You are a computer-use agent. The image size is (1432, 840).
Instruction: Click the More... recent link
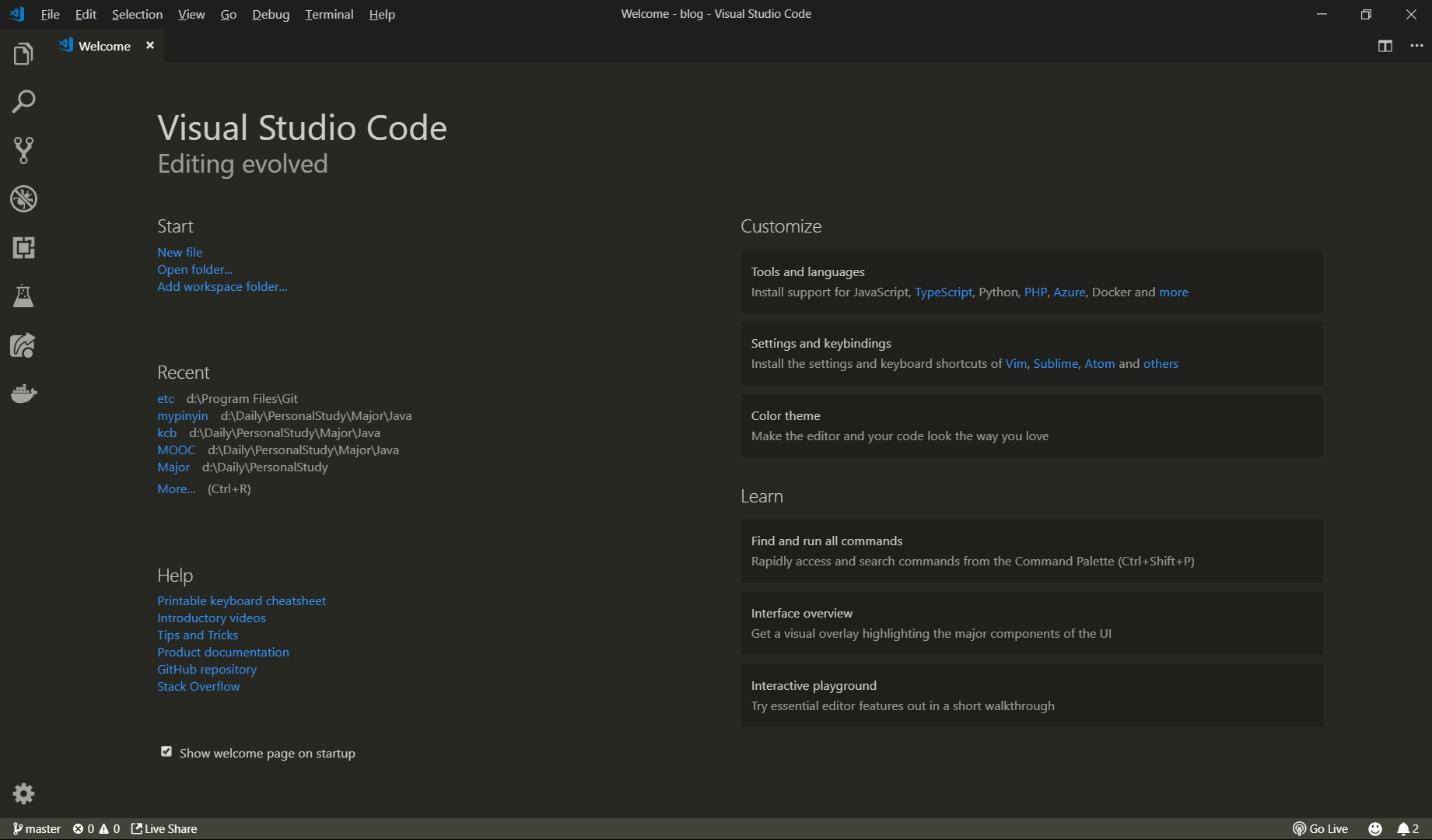click(x=176, y=488)
